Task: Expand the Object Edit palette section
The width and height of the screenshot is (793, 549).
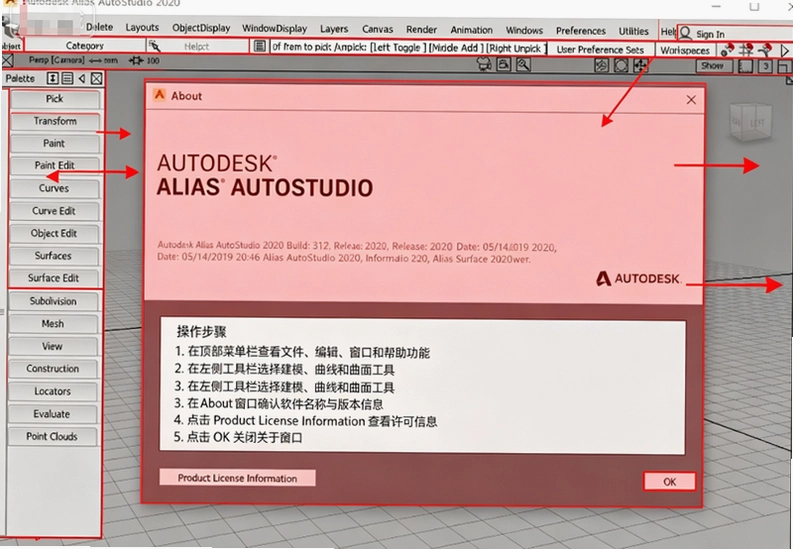Action: pos(55,234)
